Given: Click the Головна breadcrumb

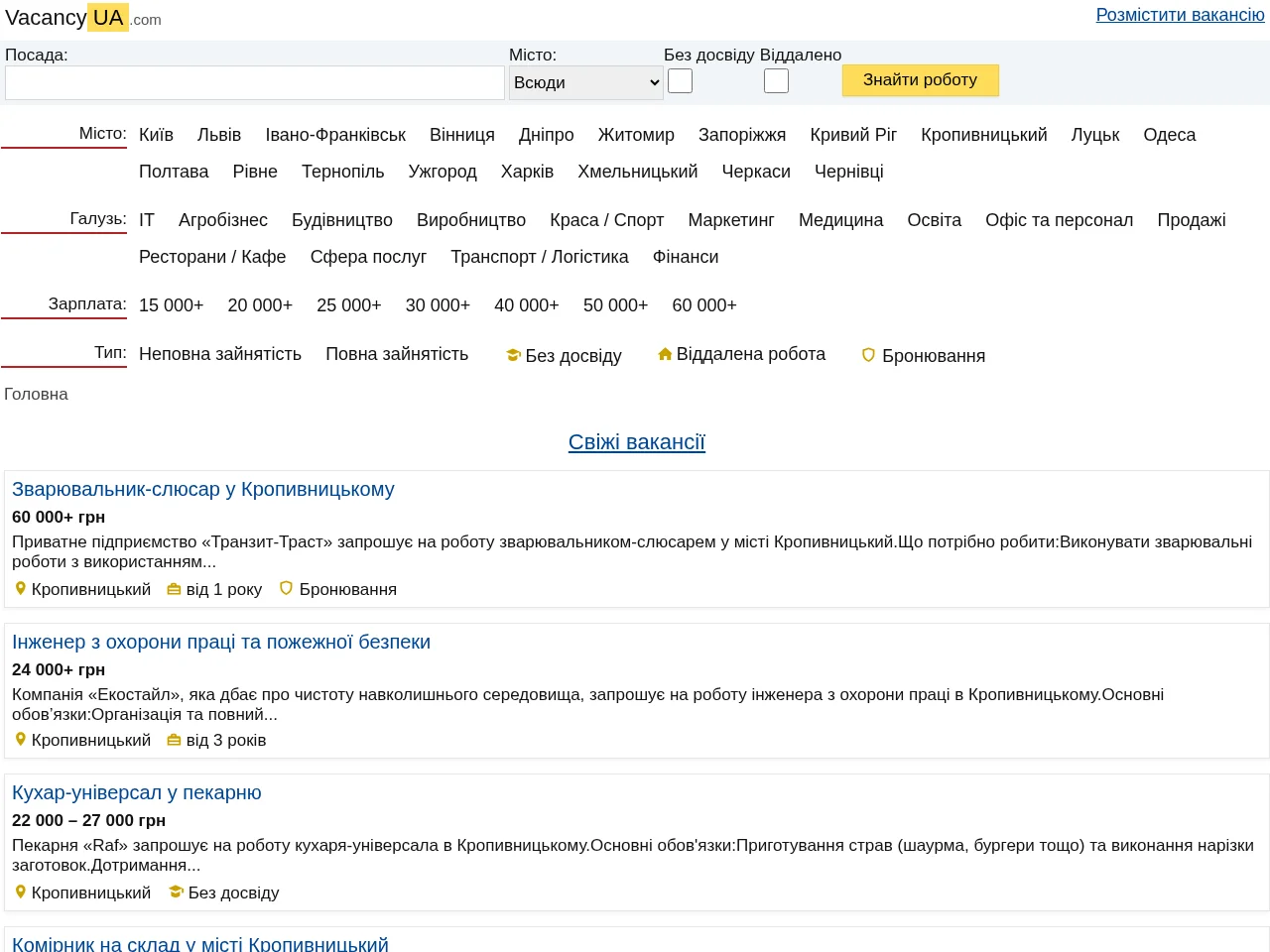Looking at the screenshot, I should [x=36, y=394].
